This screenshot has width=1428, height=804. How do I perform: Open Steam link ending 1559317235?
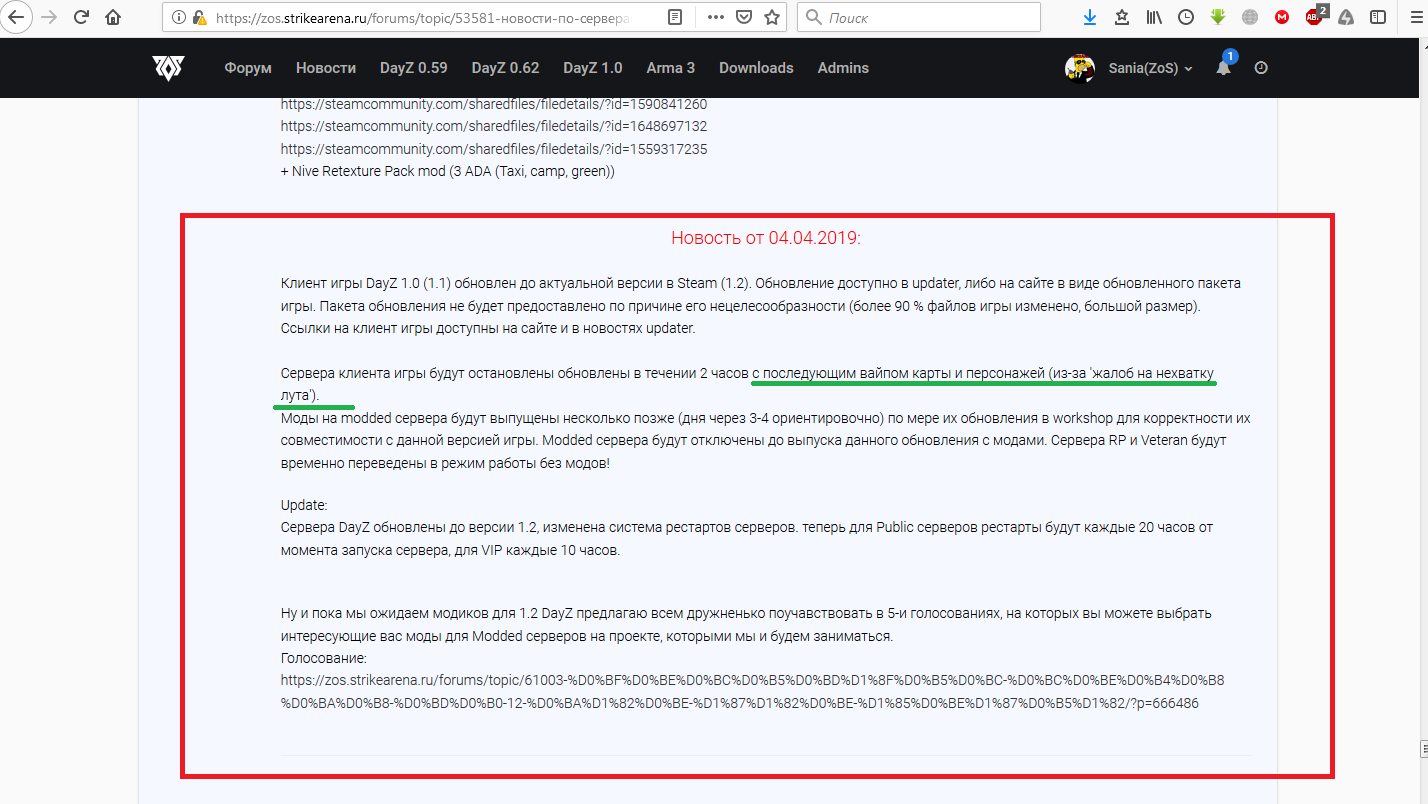coord(494,148)
